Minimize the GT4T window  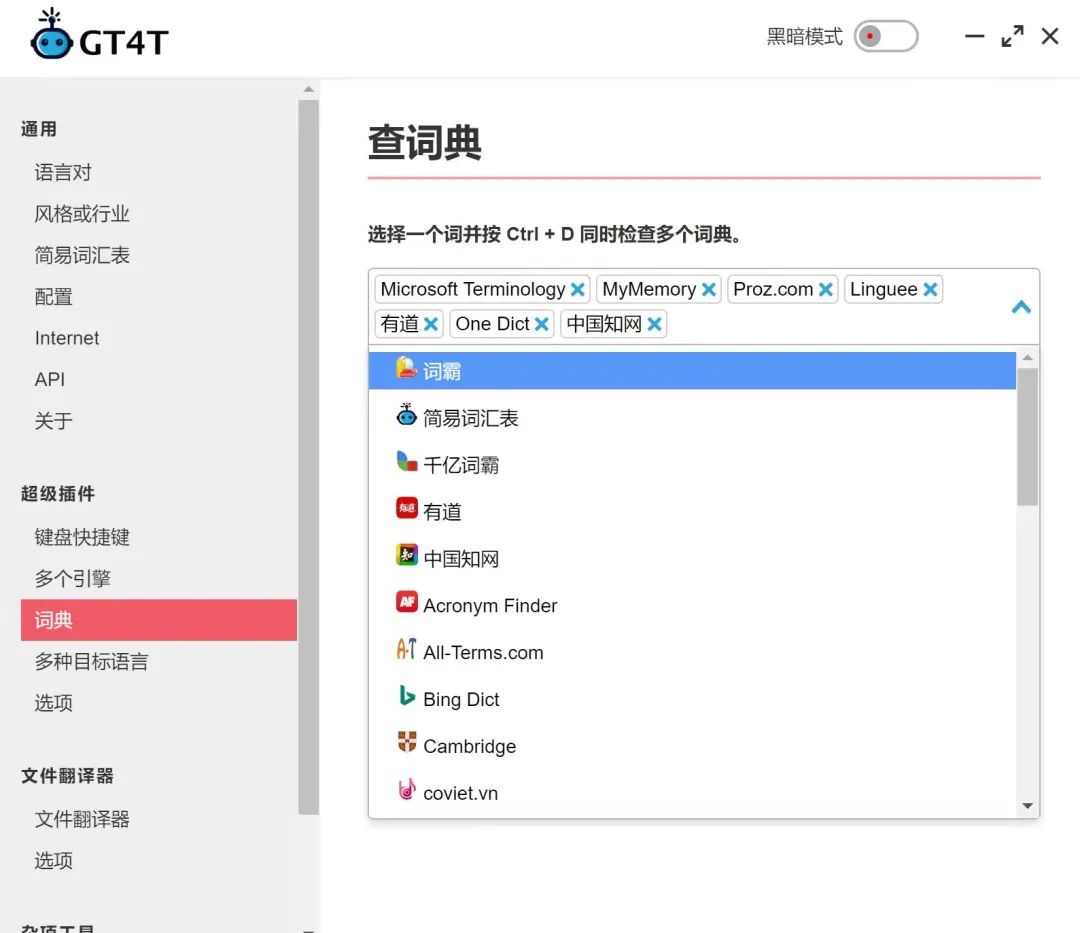[974, 36]
